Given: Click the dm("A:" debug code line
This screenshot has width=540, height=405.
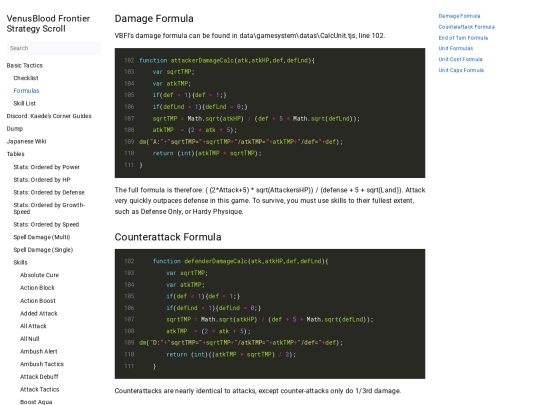Looking at the screenshot, I should 241,142.
